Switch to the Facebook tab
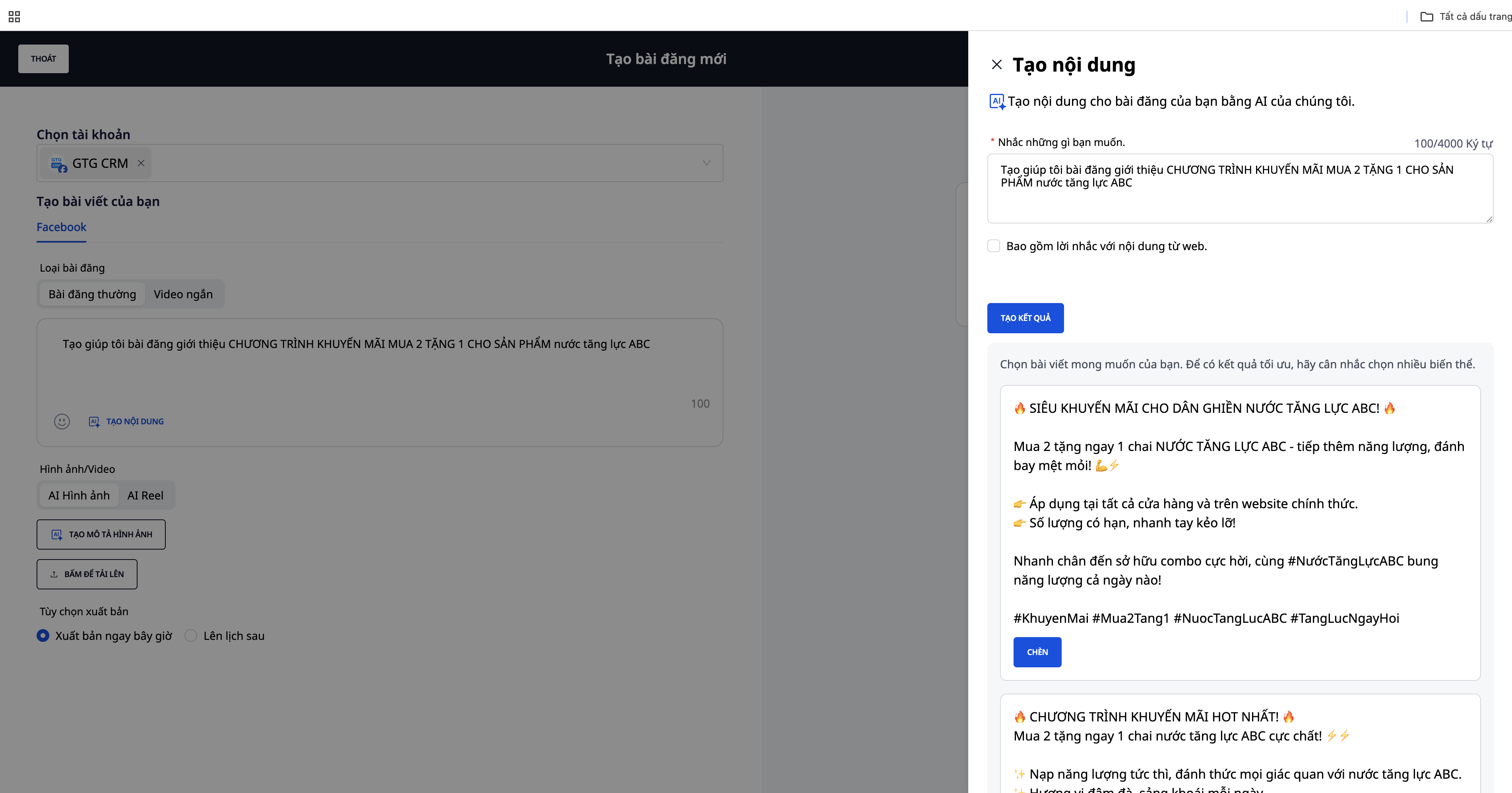The width and height of the screenshot is (1512, 793). (x=61, y=227)
